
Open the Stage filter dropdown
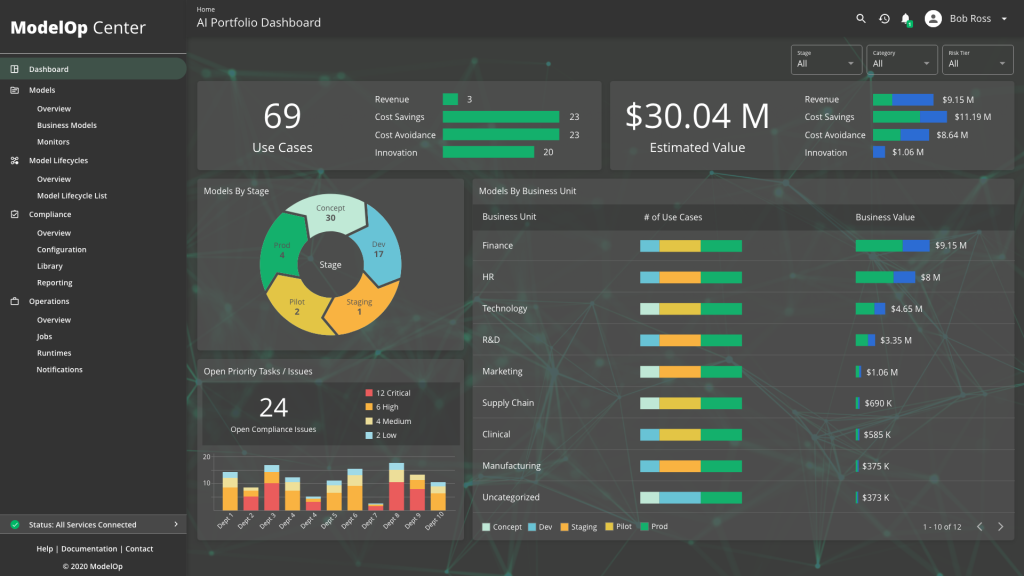(826, 60)
